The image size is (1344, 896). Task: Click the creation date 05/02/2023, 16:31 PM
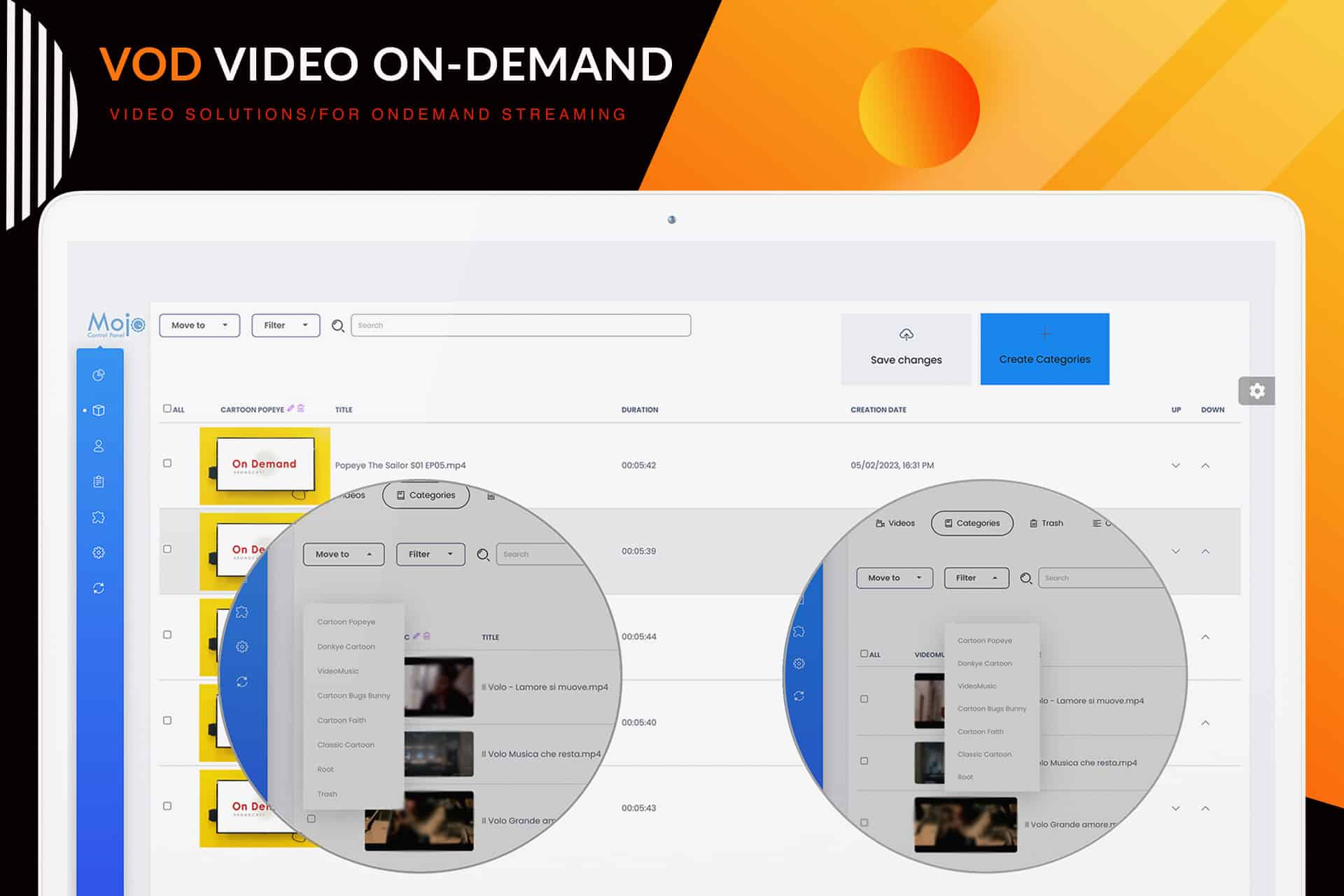(x=892, y=465)
